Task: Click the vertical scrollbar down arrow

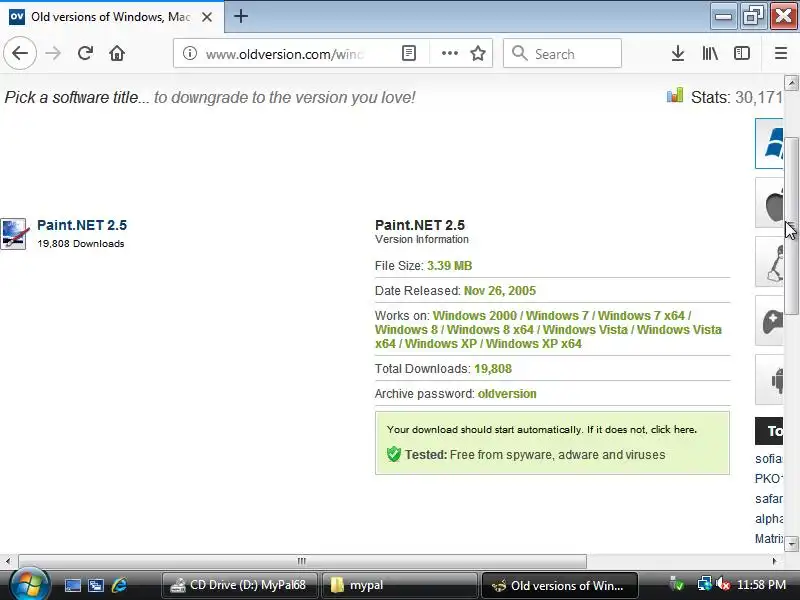Action: click(x=791, y=544)
